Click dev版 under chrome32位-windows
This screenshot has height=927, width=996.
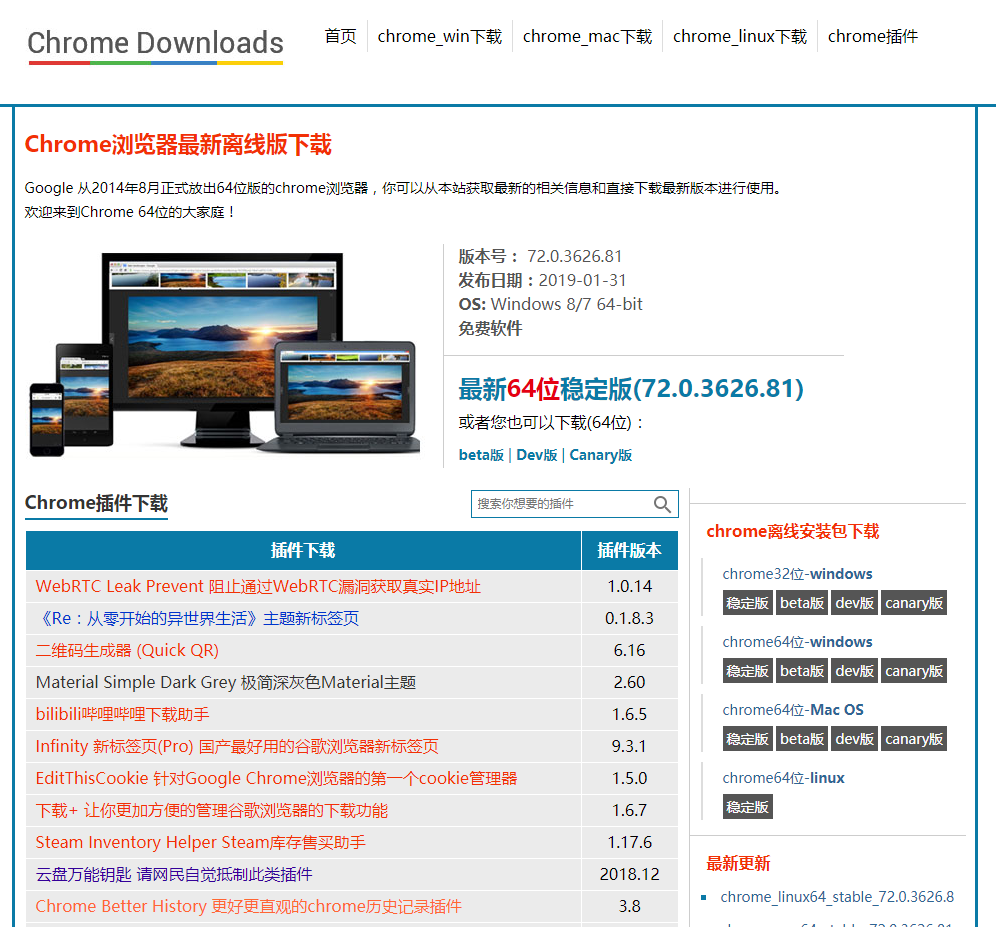pyautogui.click(x=854, y=603)
